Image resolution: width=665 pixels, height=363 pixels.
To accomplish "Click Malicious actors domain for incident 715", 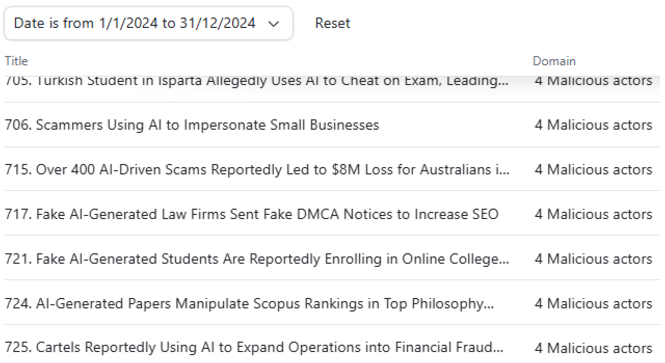I will pos(593,170).
